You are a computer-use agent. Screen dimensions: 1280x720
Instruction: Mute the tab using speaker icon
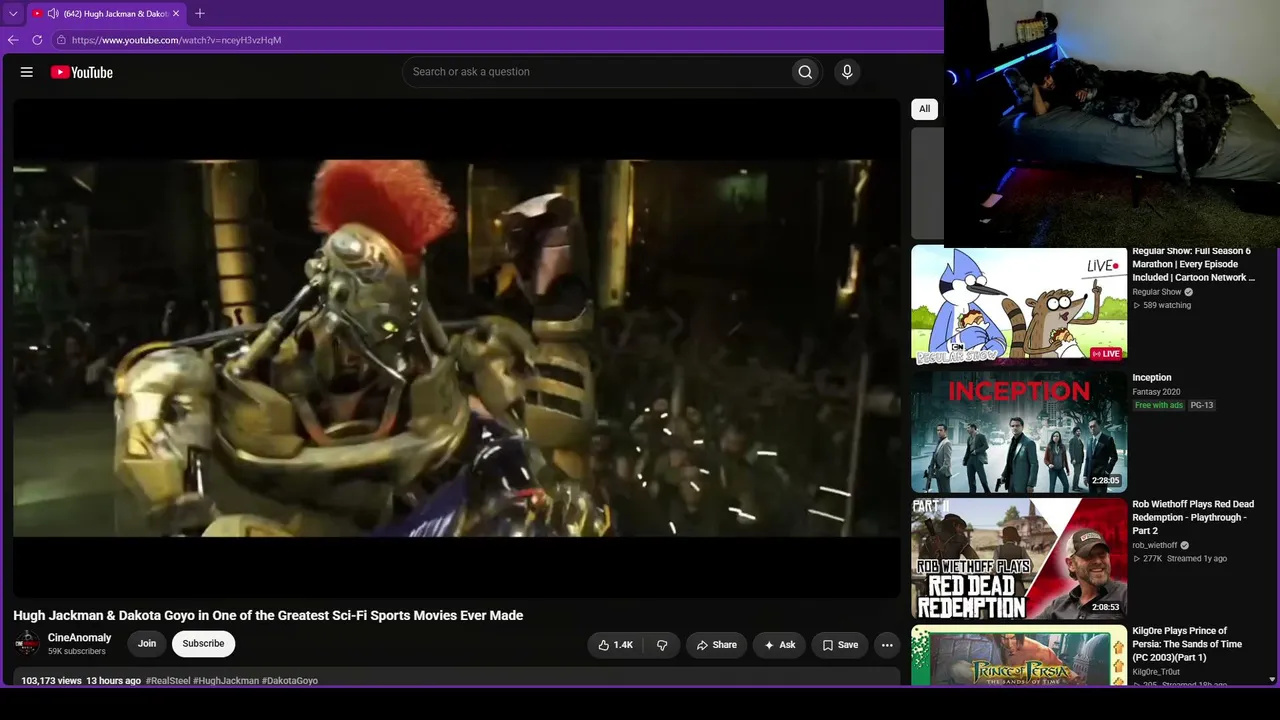point(53,14)
